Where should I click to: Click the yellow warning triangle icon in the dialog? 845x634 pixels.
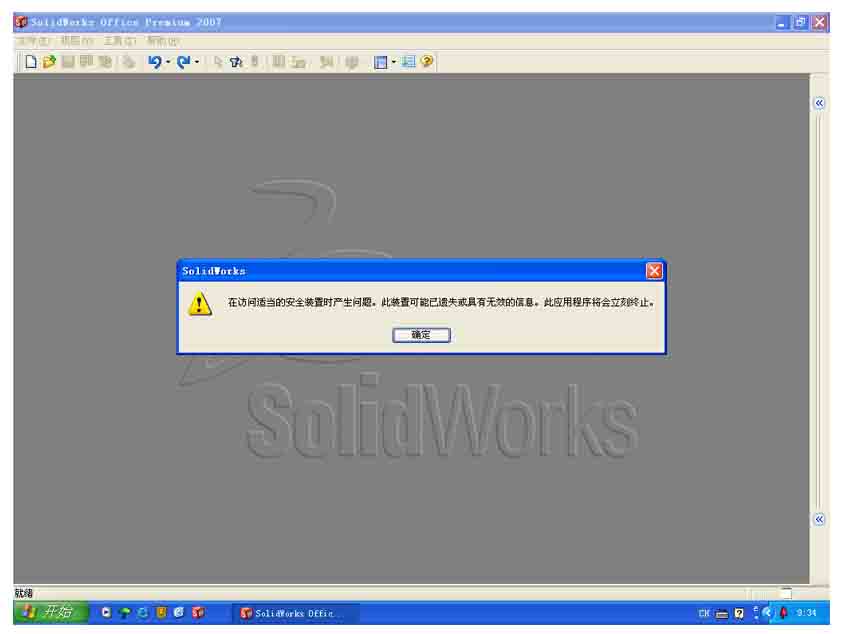200,304
